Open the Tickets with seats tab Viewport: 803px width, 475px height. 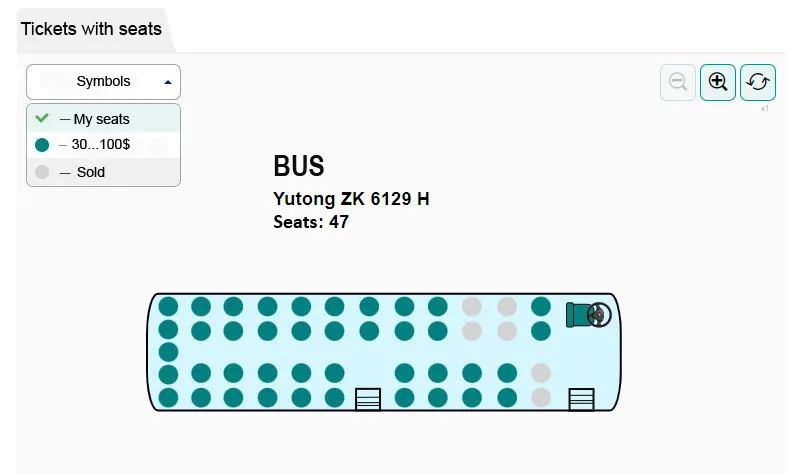point(91,29)
